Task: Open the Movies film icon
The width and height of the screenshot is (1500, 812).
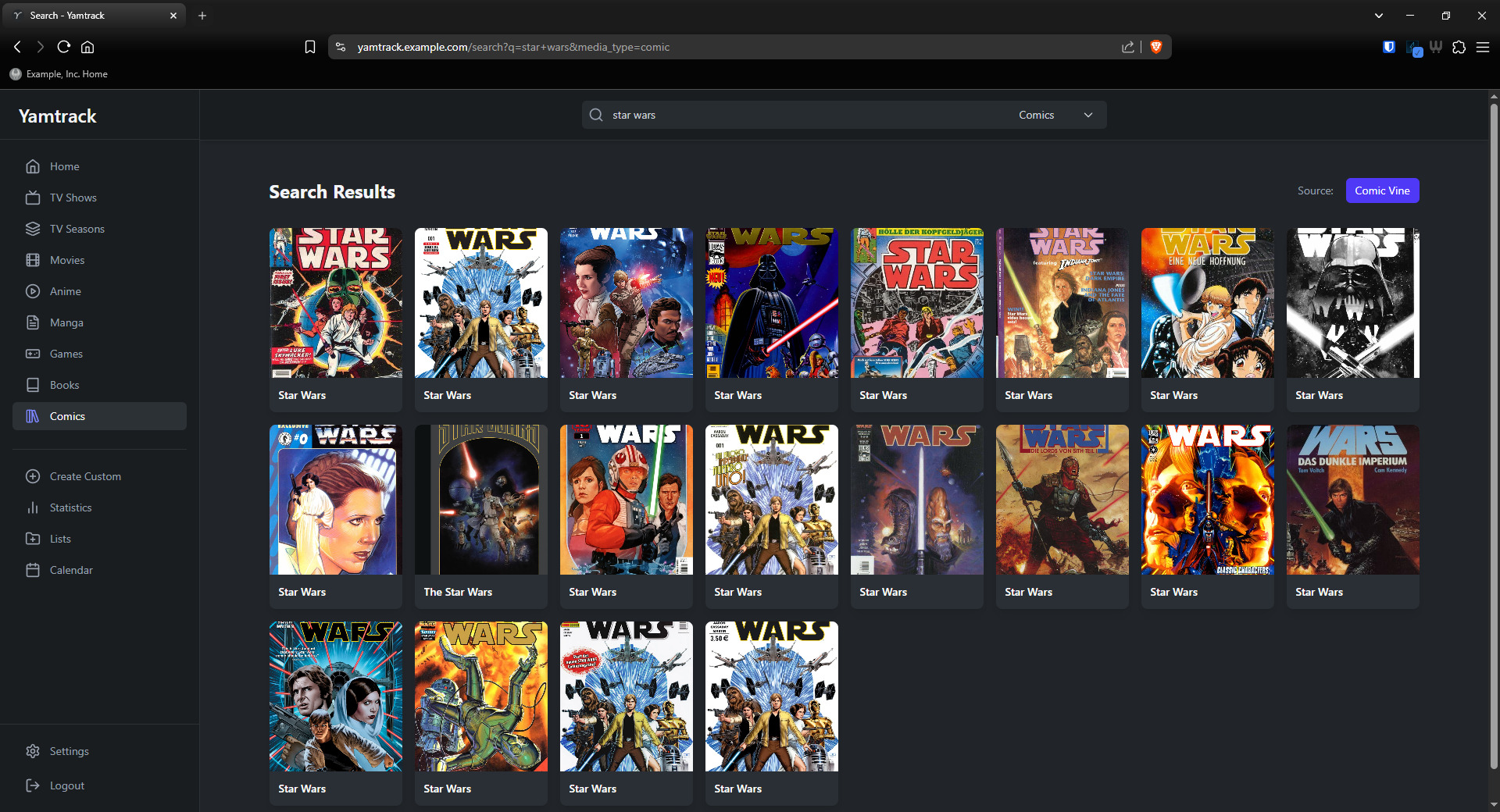Action: coord(33,260)
